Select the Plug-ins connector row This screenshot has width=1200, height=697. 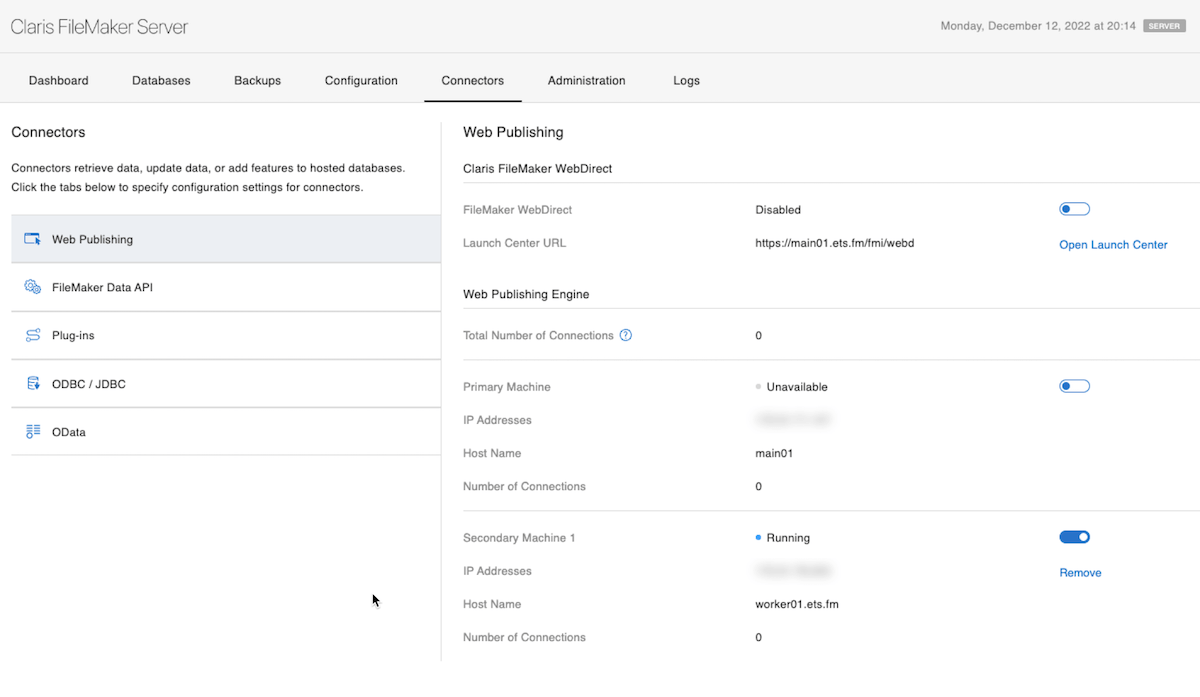[x=226, y=336]
